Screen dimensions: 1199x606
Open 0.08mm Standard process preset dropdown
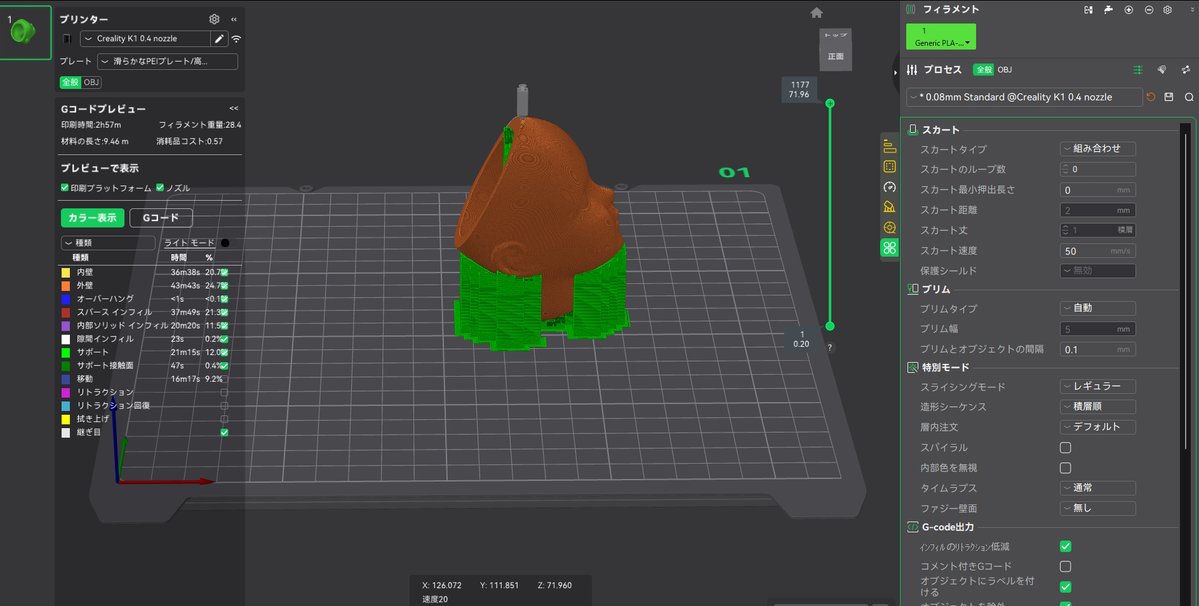(1024, 97)
